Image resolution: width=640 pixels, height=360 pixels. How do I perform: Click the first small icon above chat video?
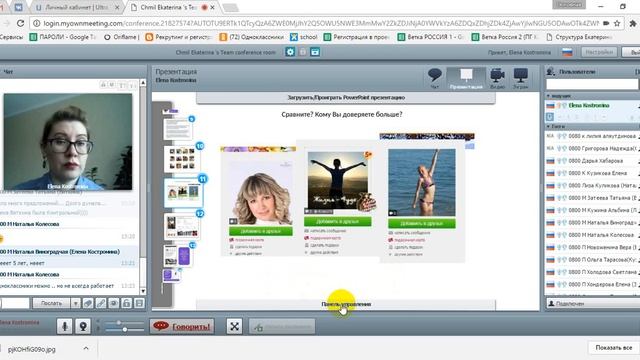click(103, 85)
